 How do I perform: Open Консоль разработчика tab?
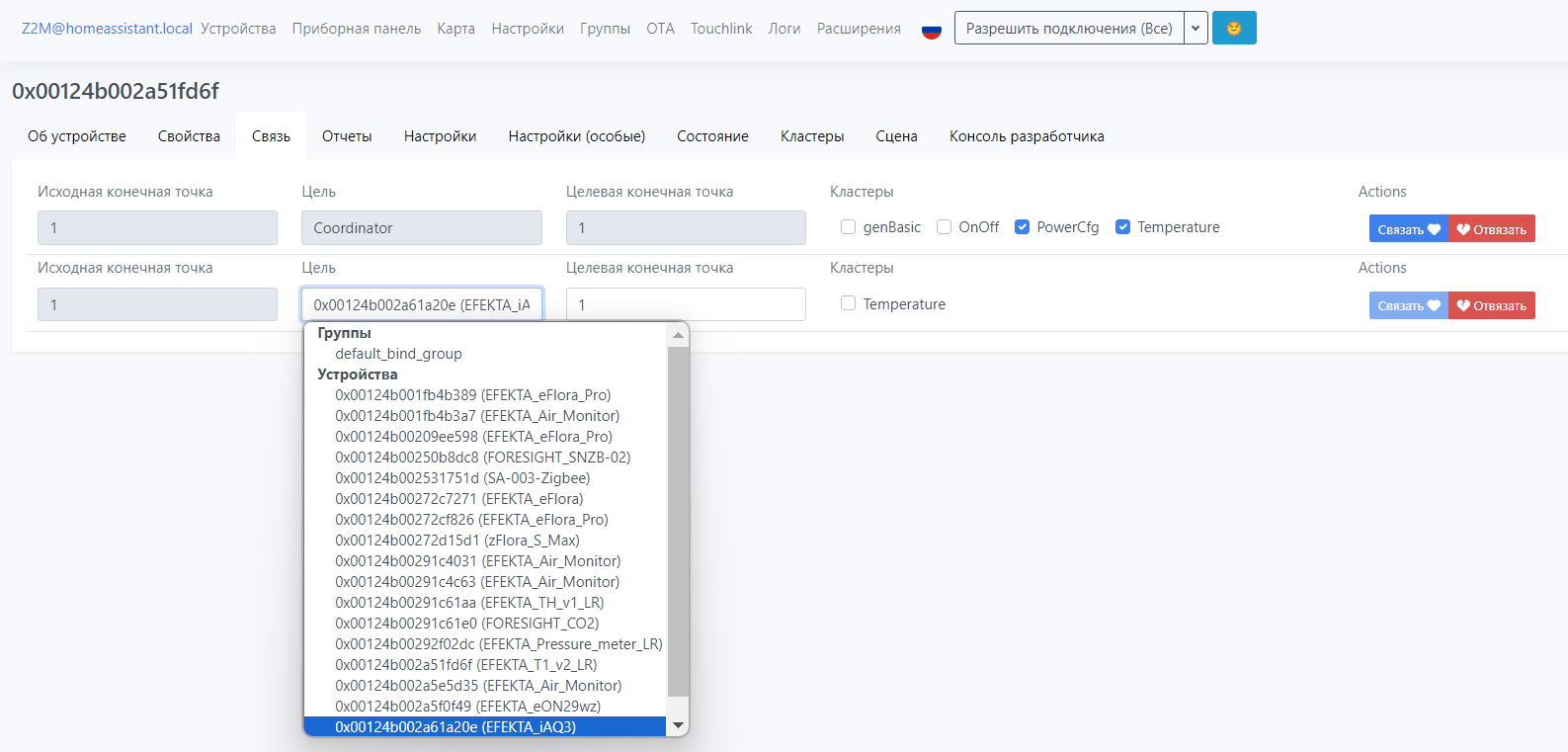point(1027,136)
